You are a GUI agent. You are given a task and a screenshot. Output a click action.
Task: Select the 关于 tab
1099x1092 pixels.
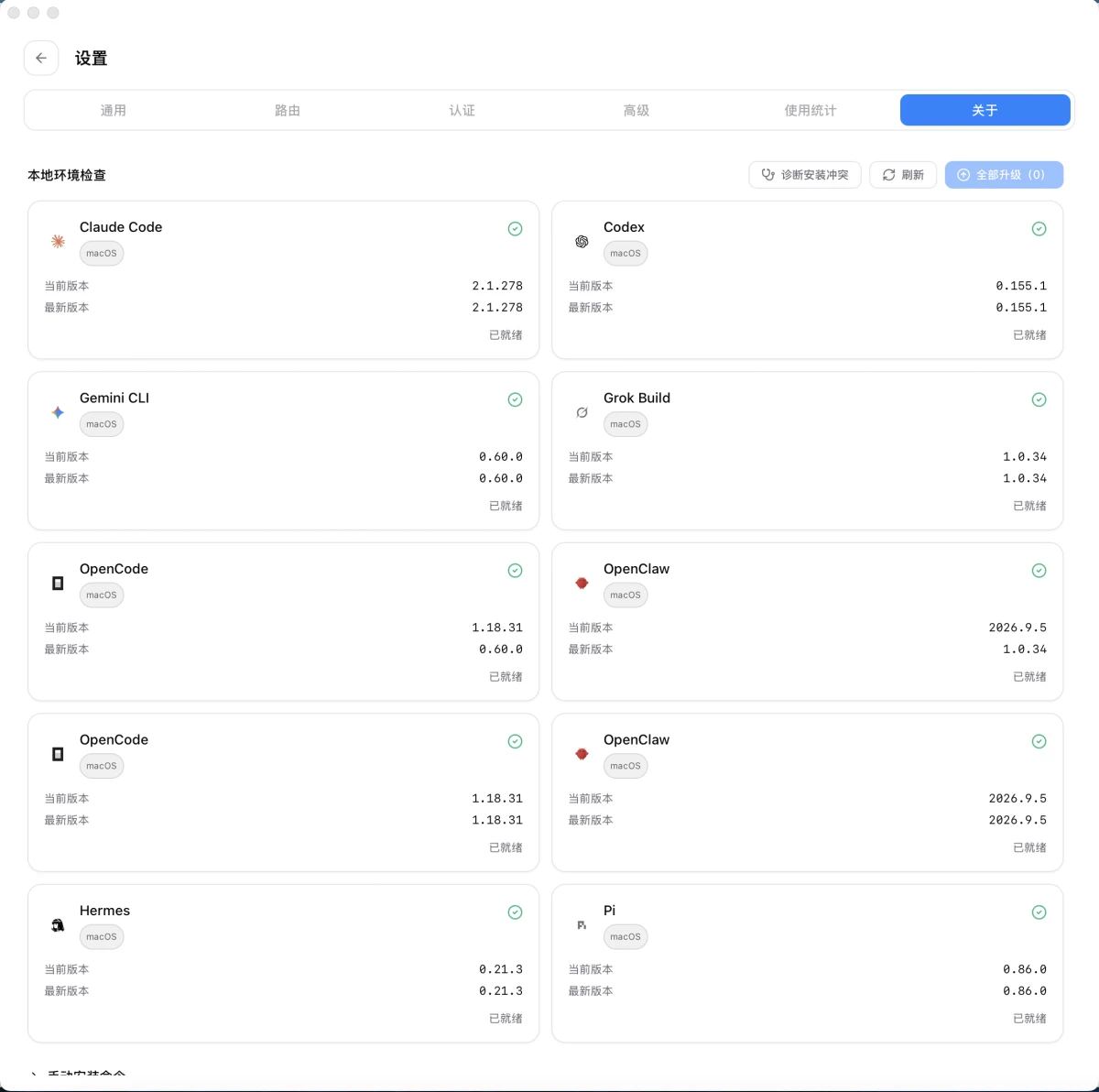tap(985, 110)
